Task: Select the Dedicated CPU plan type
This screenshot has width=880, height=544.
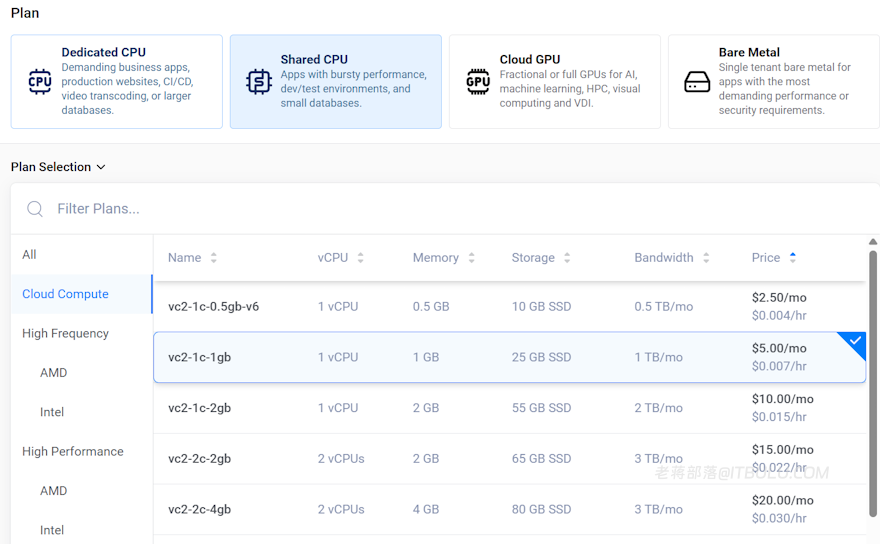Action: 117,81
